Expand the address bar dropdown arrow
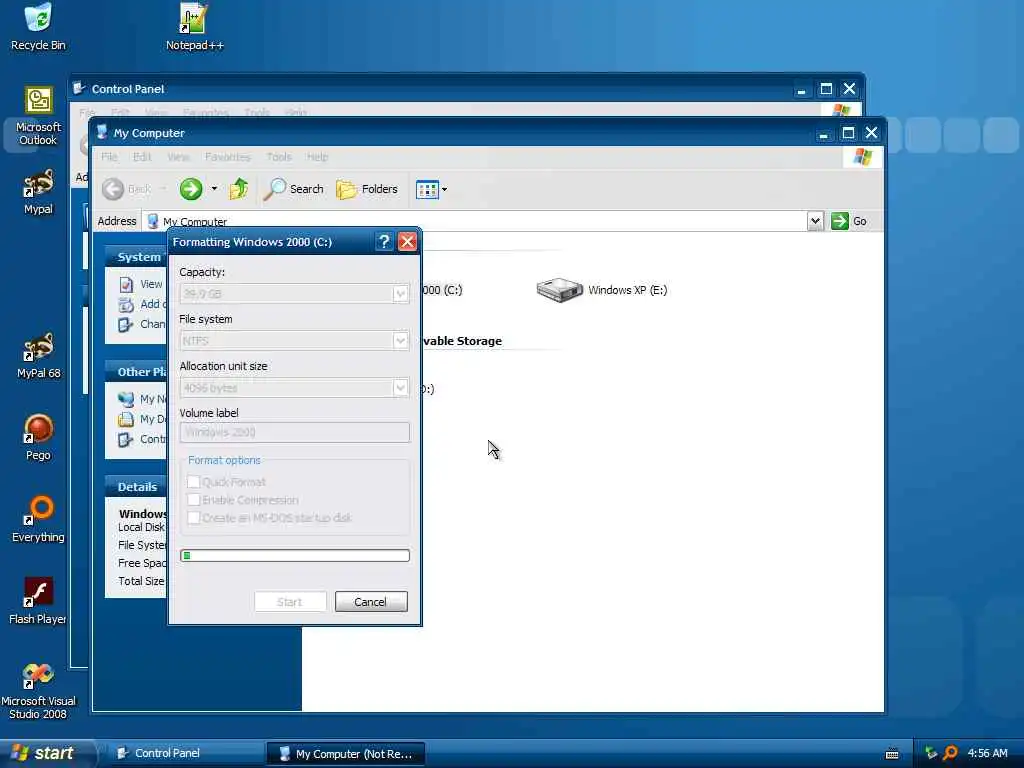The image size is (1024, 768). 815,221
